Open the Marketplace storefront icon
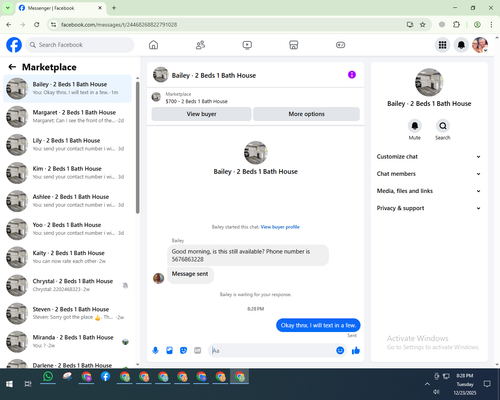 click(294, 45)
